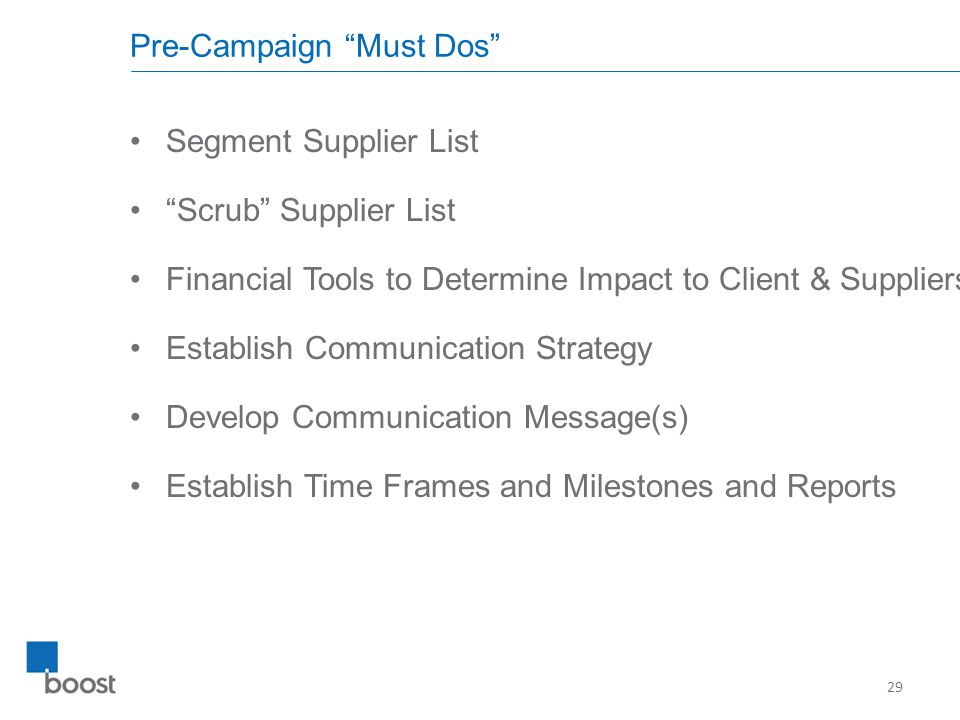The image size is (960, 720).
Task: Select the bullet dot before "Scrub" Supplier List
Action: 136,211
